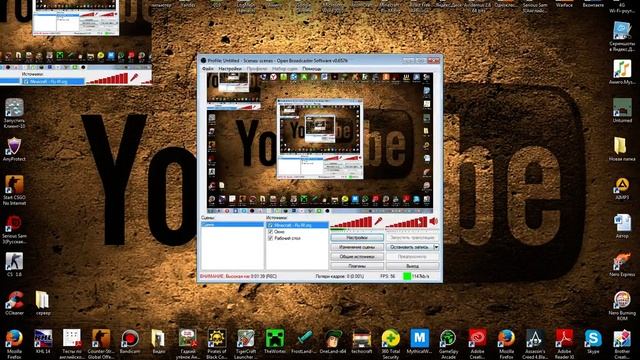Toggle the Рабочий стол source checkbox
Viewport: 640px width, 360px height.
[270, 238]
